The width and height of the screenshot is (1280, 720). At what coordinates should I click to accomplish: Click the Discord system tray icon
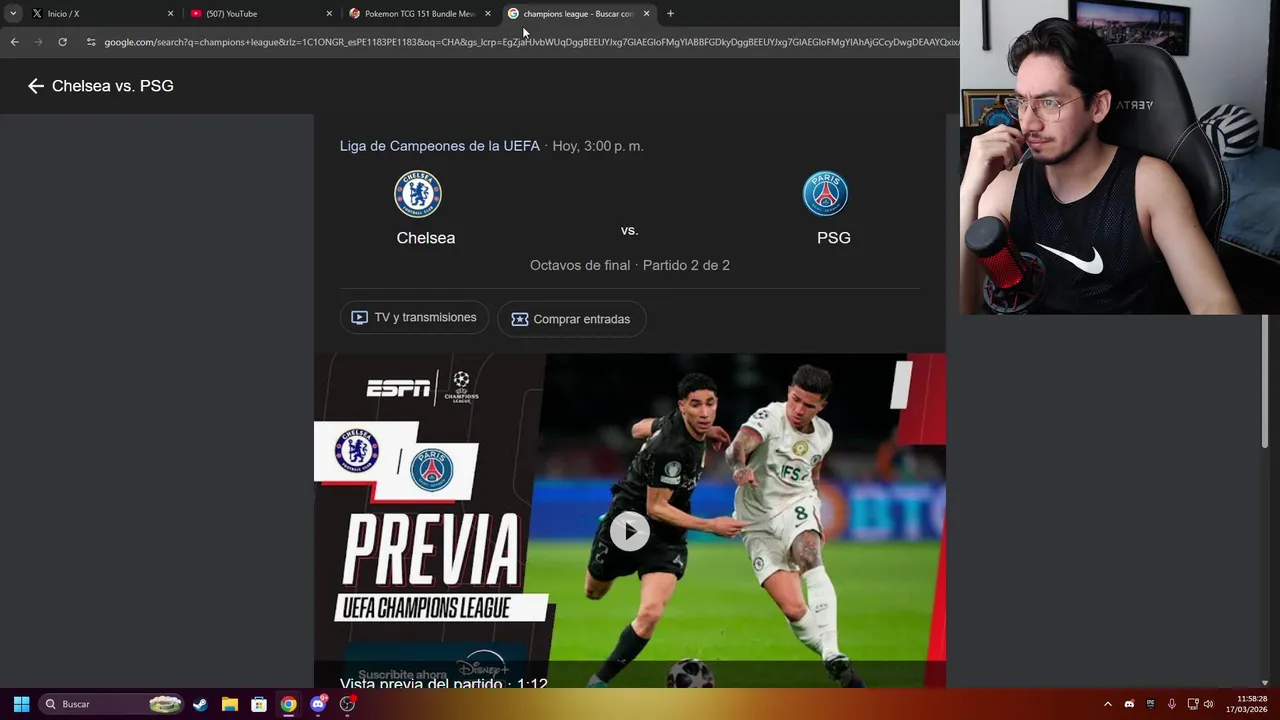[1129, 704]
